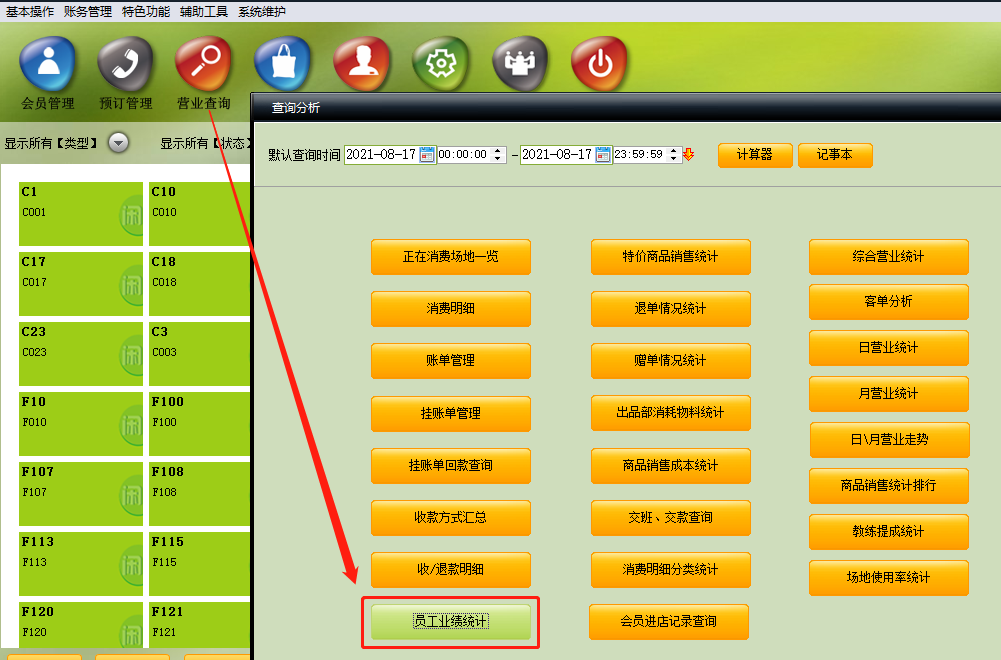Viewport: 1001px width, 660px height.
Task: Open 正在消费场地一览 report
Action: (451, 257)
